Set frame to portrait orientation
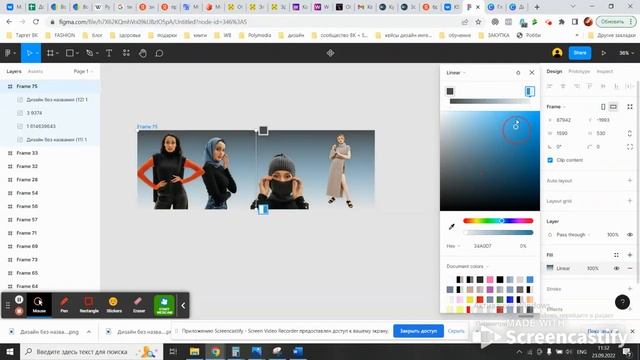This screenshot has width=640, height=360. 603,107
